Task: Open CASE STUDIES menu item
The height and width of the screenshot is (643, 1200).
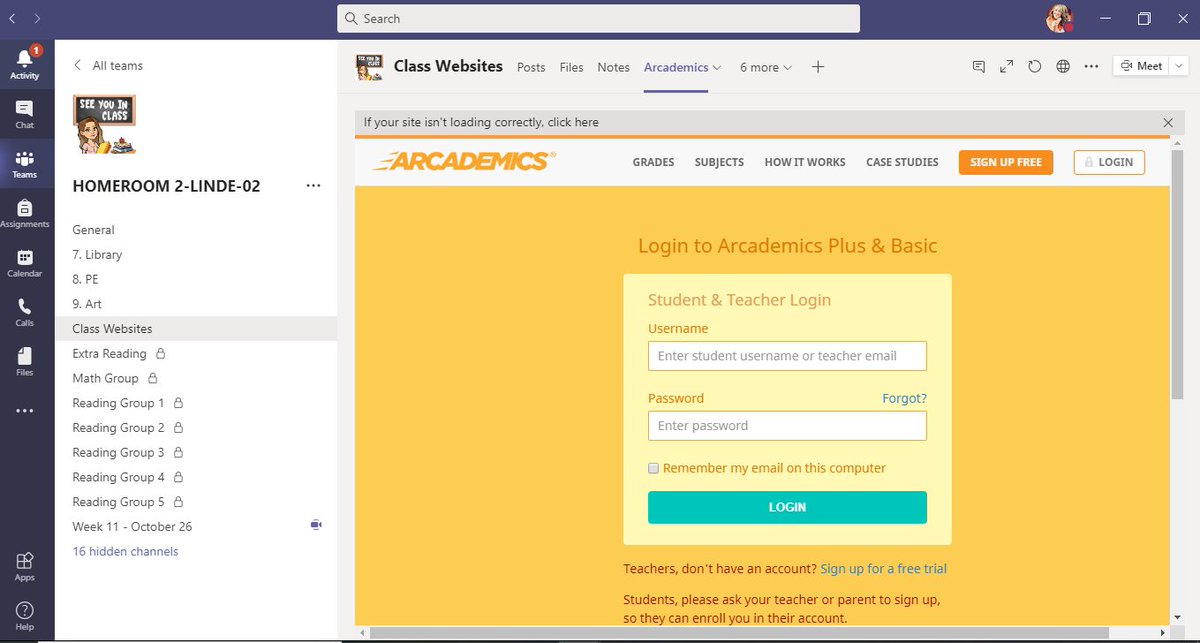Action: tap(902, 162)
